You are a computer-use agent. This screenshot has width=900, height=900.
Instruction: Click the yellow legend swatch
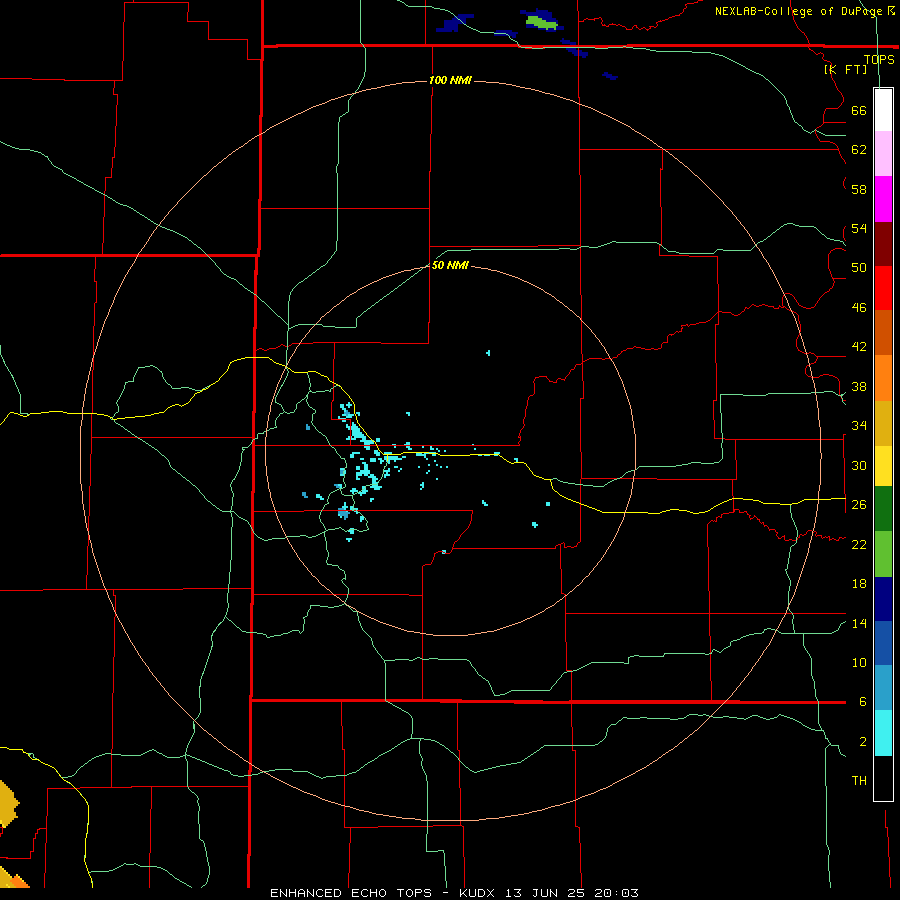[x=883, y=466]
